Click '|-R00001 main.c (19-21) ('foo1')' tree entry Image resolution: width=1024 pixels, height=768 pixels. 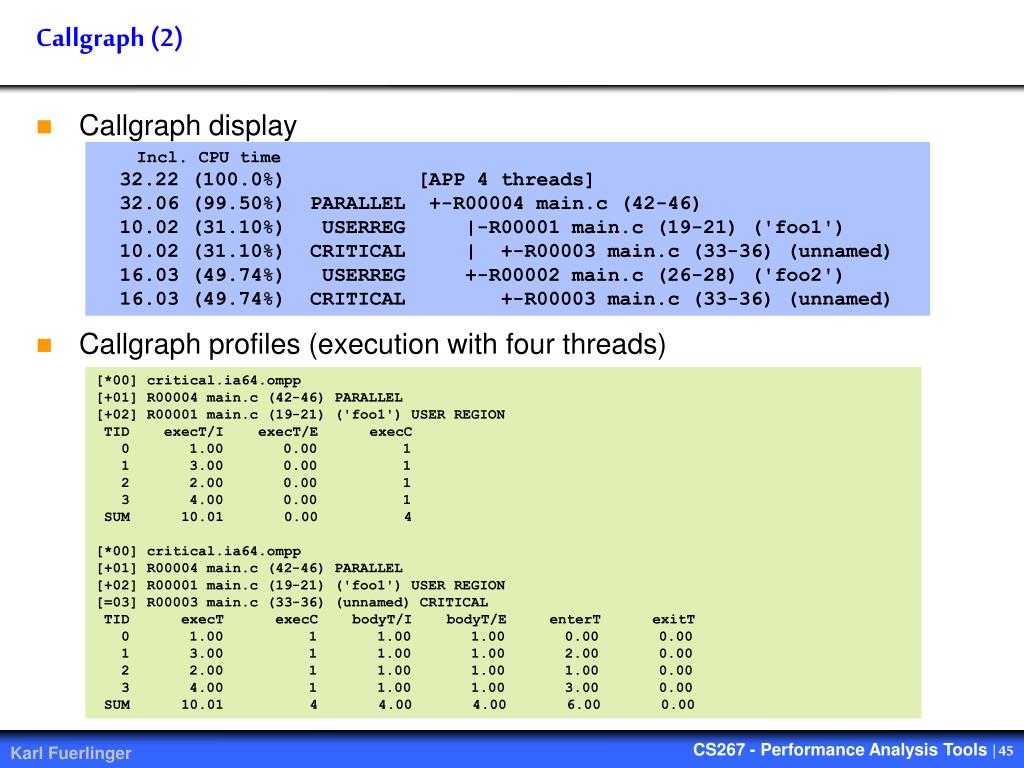click(655, 227)
